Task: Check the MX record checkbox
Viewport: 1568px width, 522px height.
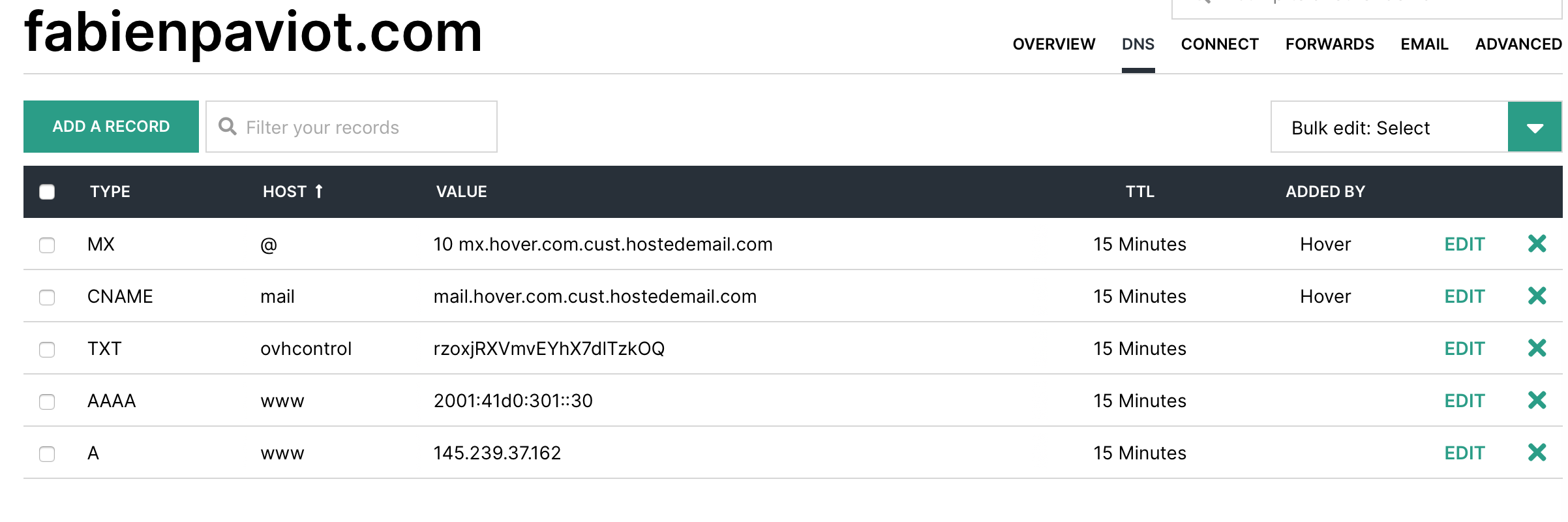Action: (47, 245)
